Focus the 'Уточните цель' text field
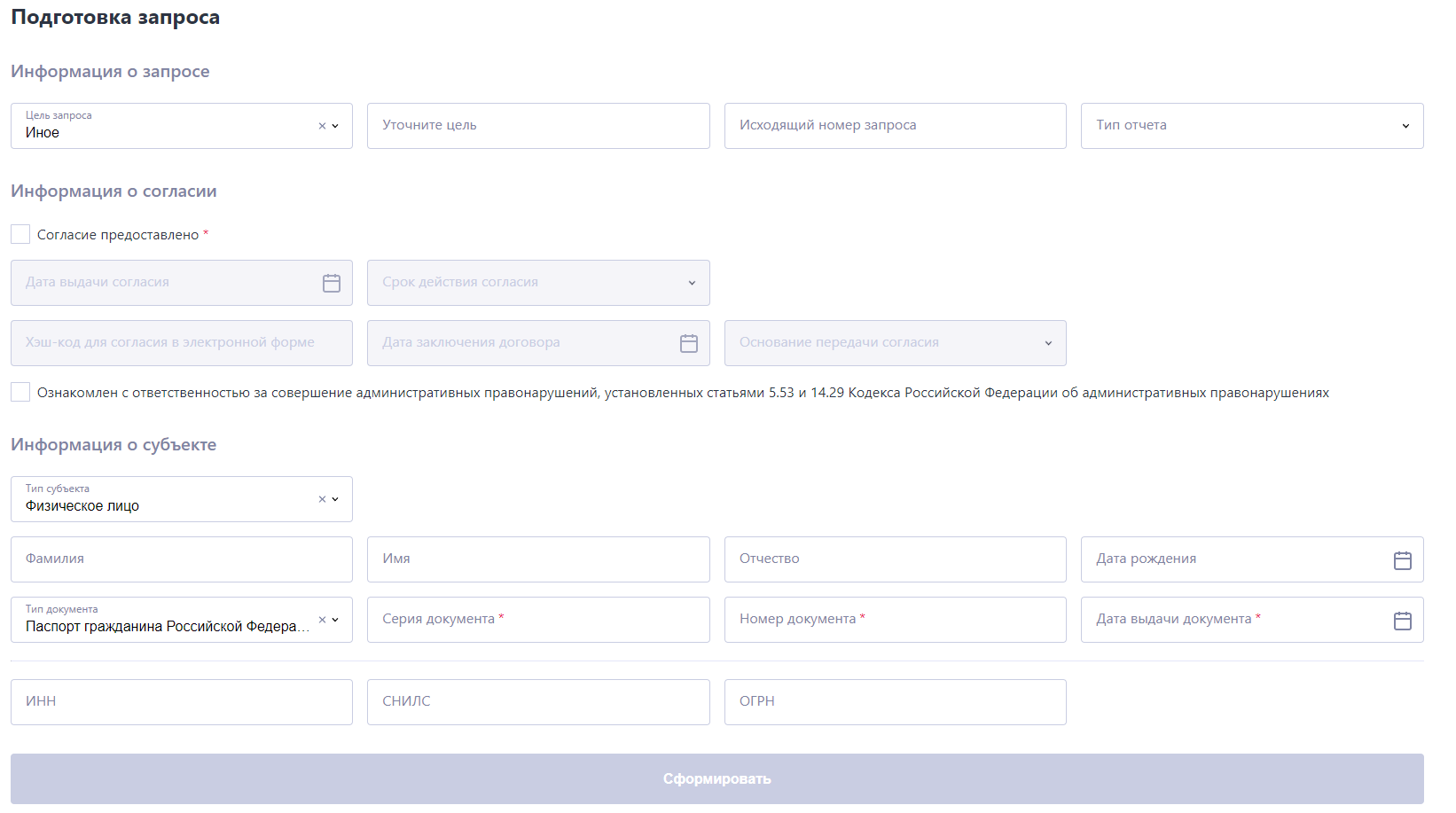This screenshot has width=1456, height=813. (537, 126)
